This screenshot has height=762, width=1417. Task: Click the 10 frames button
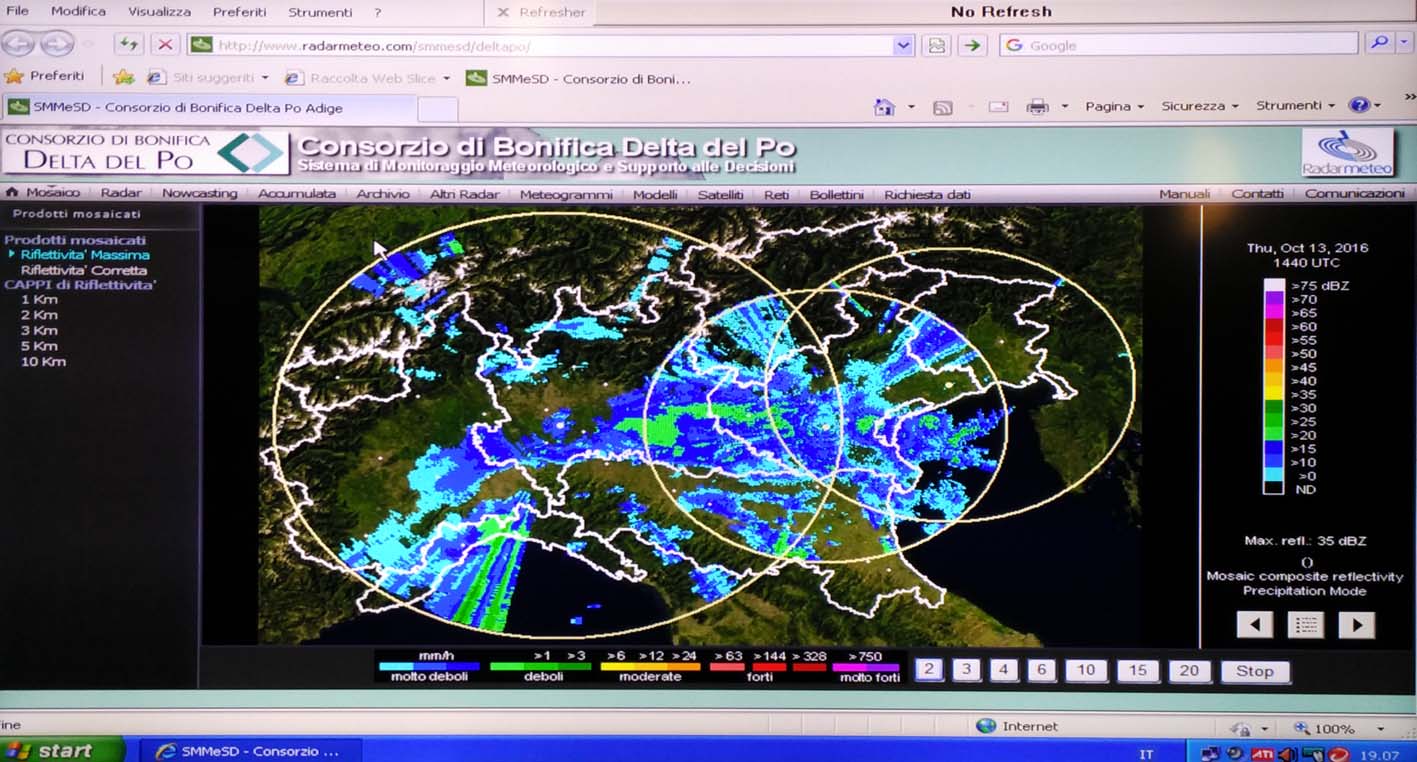click(1087, 670)
